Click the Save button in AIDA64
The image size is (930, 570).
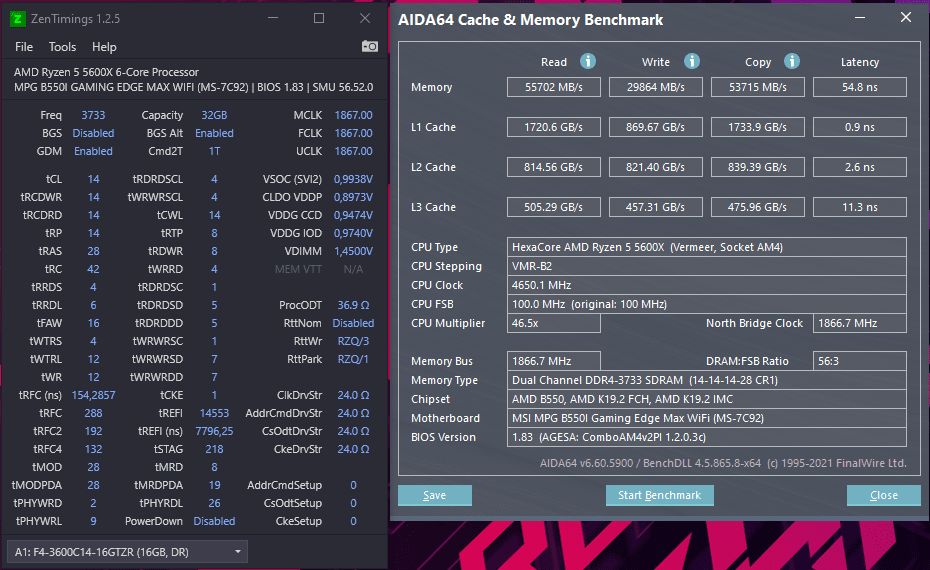pyautogui.click(x=435, y=495)
